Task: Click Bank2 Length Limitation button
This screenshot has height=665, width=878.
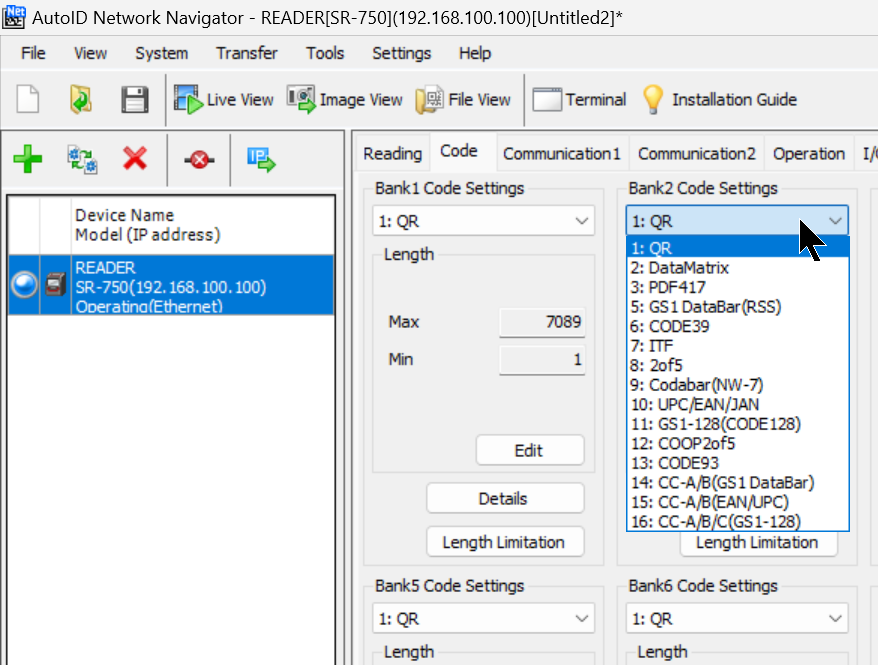Action: (x=758, y=544)
